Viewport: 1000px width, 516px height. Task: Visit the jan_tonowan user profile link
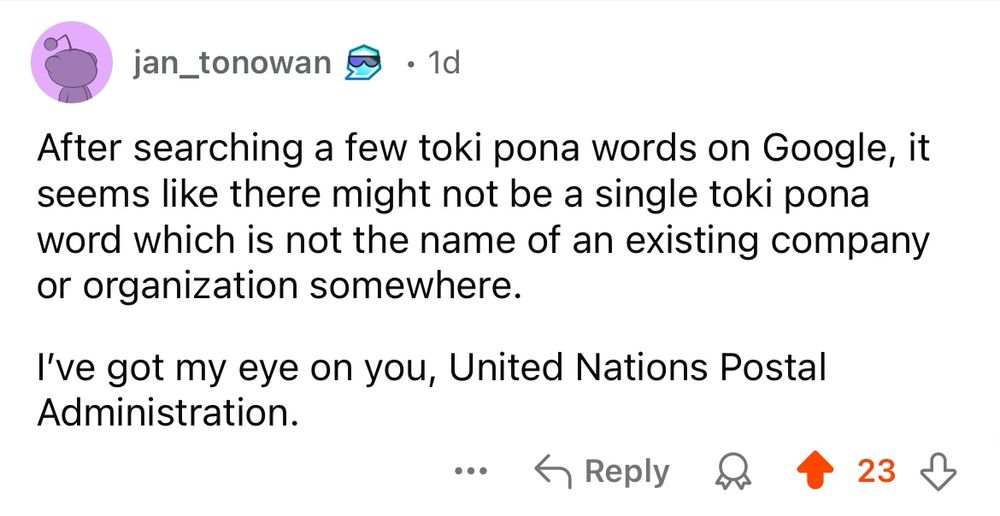coord(231,64)
